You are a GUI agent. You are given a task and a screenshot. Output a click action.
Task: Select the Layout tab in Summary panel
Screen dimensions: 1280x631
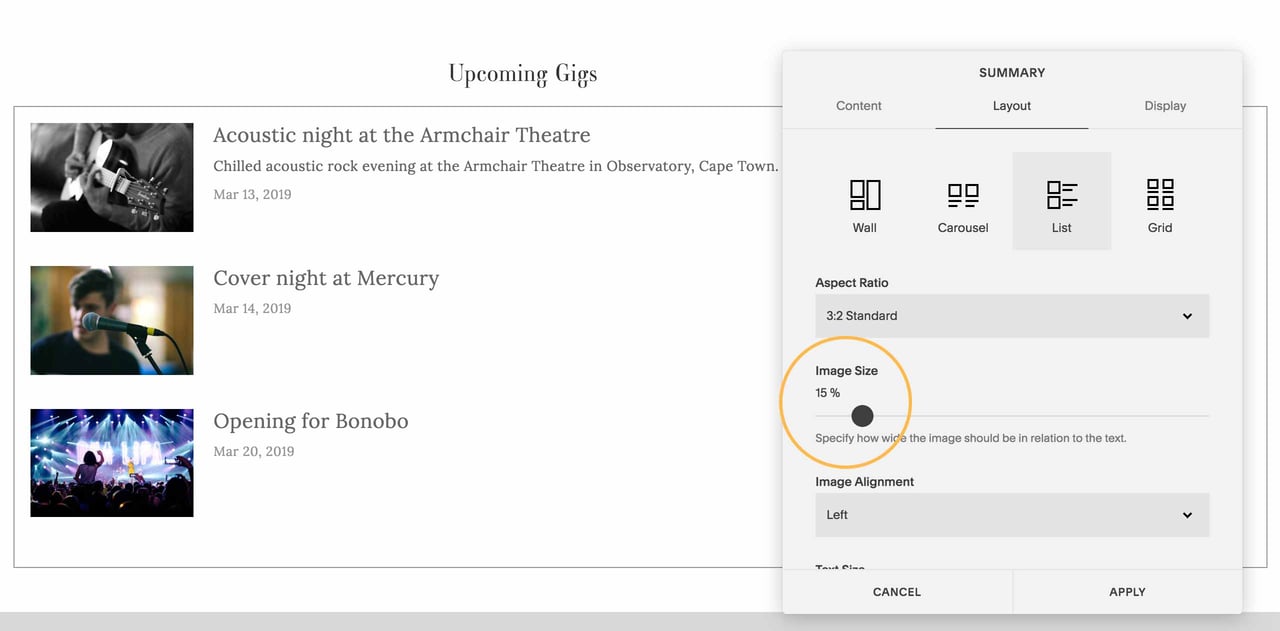[1011, 105]
